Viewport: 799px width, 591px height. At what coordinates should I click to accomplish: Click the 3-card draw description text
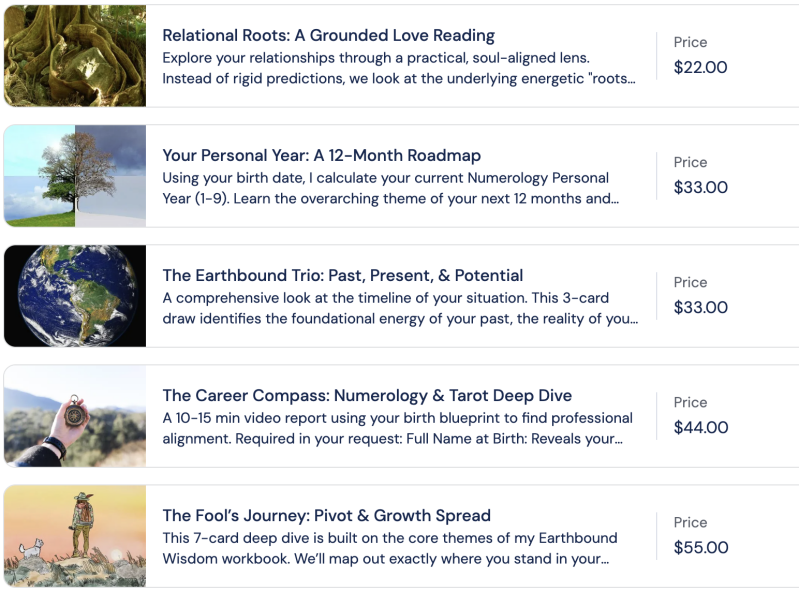(x=398, y=308)
